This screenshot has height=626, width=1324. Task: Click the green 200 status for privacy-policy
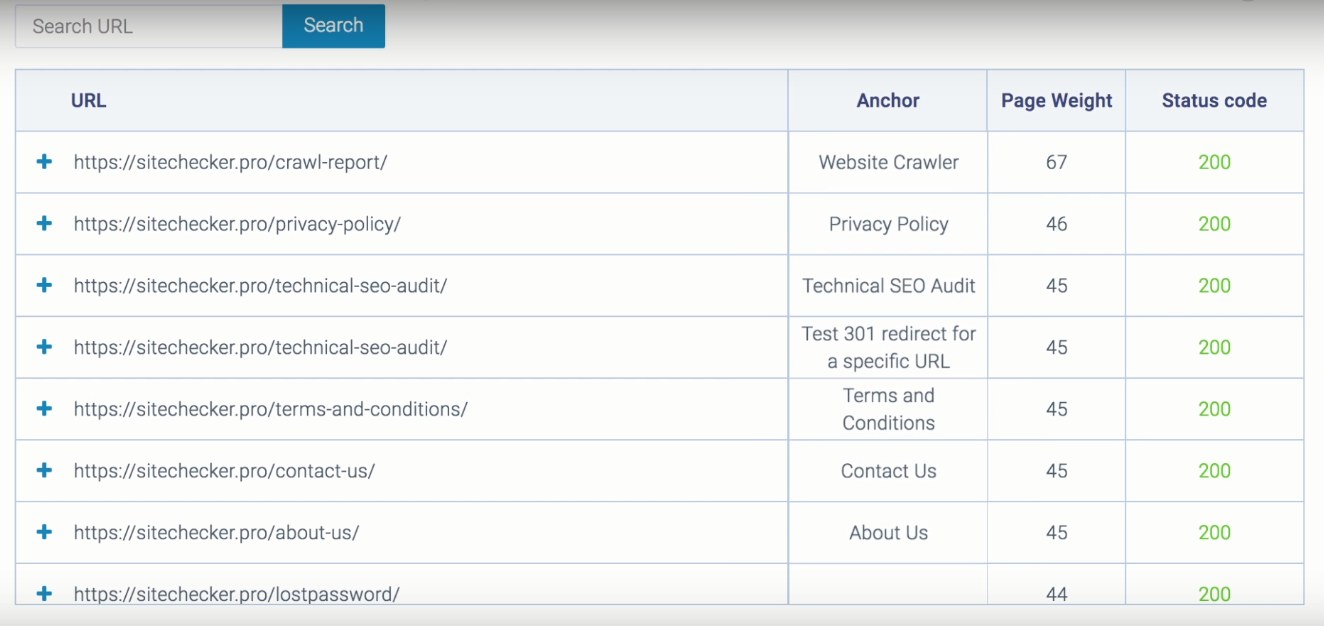pos(1214,224)
